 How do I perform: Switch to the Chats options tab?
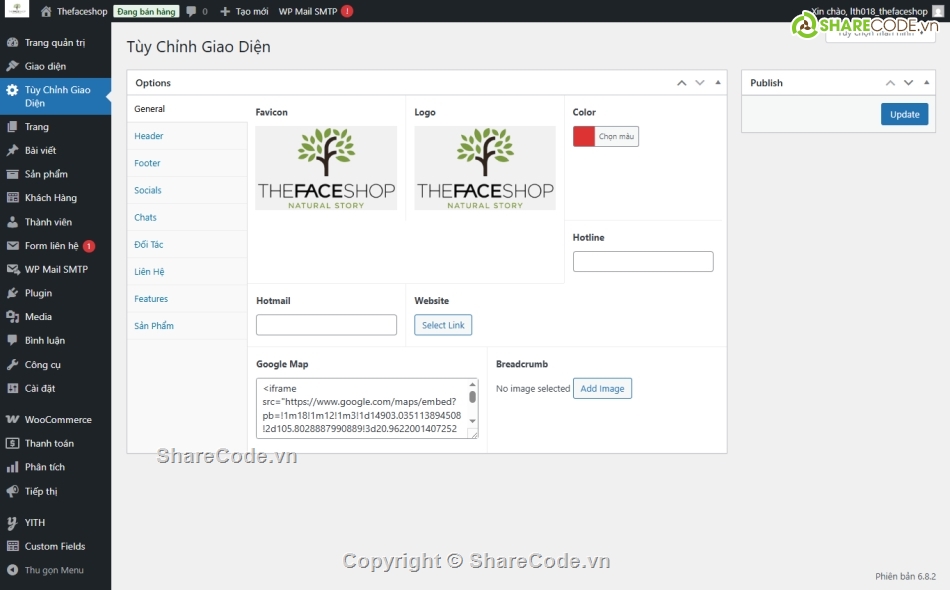click(187, 217)
